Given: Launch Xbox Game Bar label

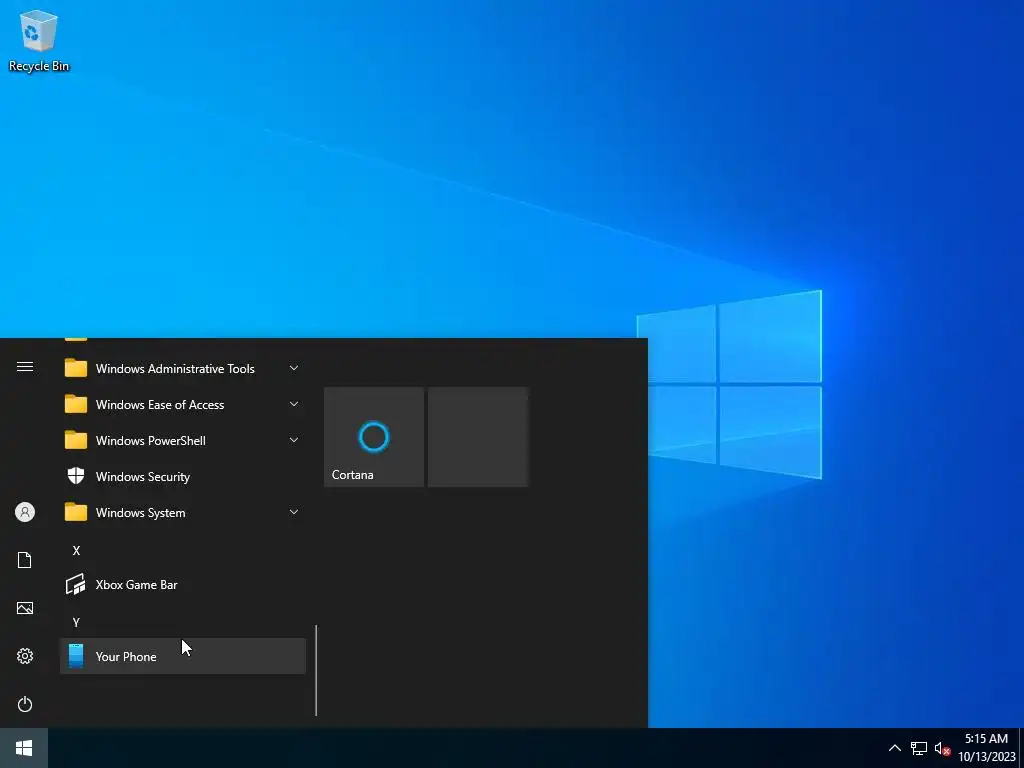Looking at the screenshot, I should 136,584.
